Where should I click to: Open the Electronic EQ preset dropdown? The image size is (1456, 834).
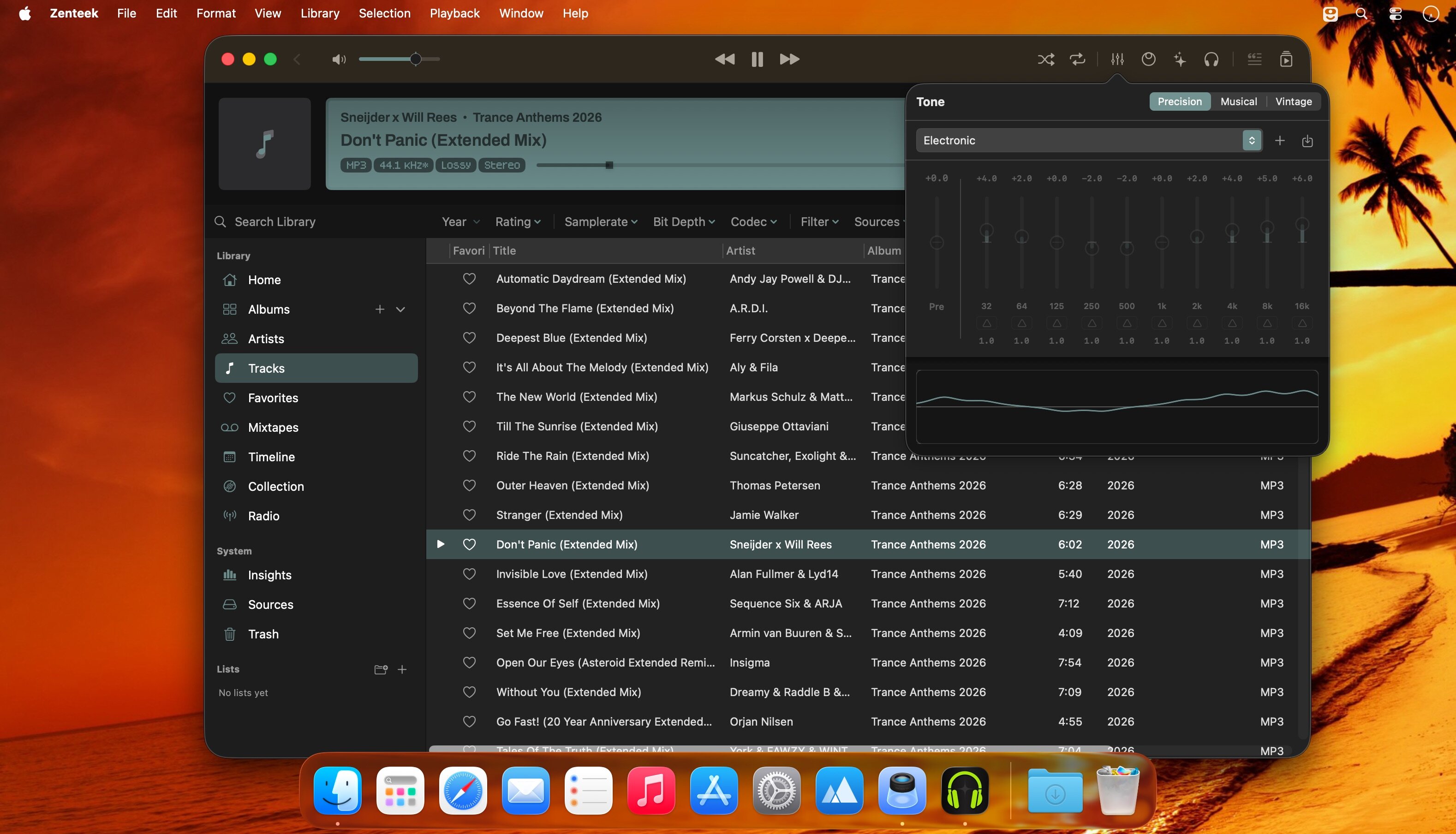1089,140
